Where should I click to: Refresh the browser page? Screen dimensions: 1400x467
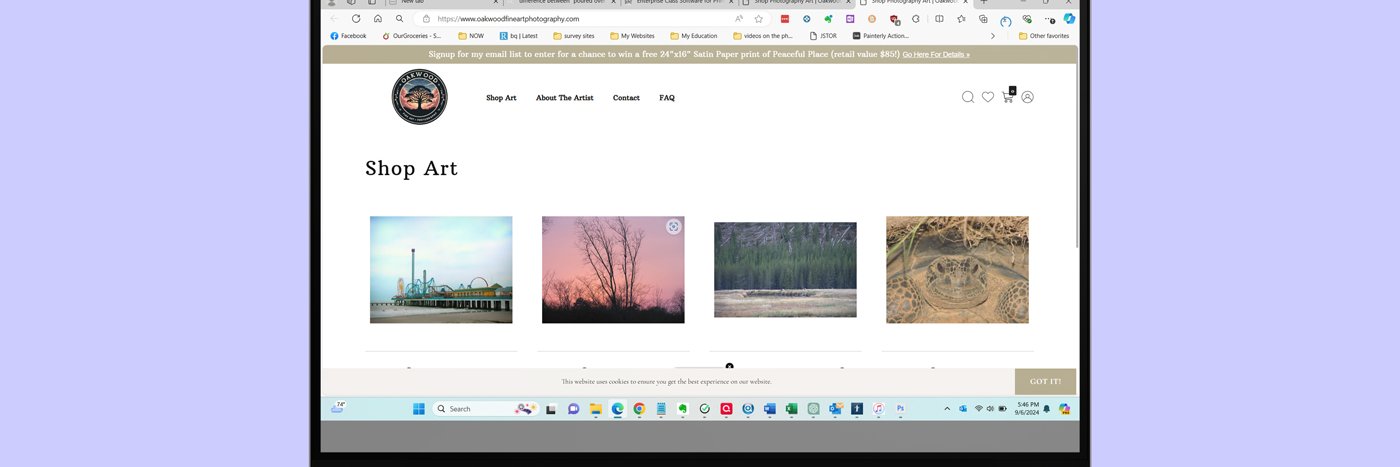tap(356, 18)
